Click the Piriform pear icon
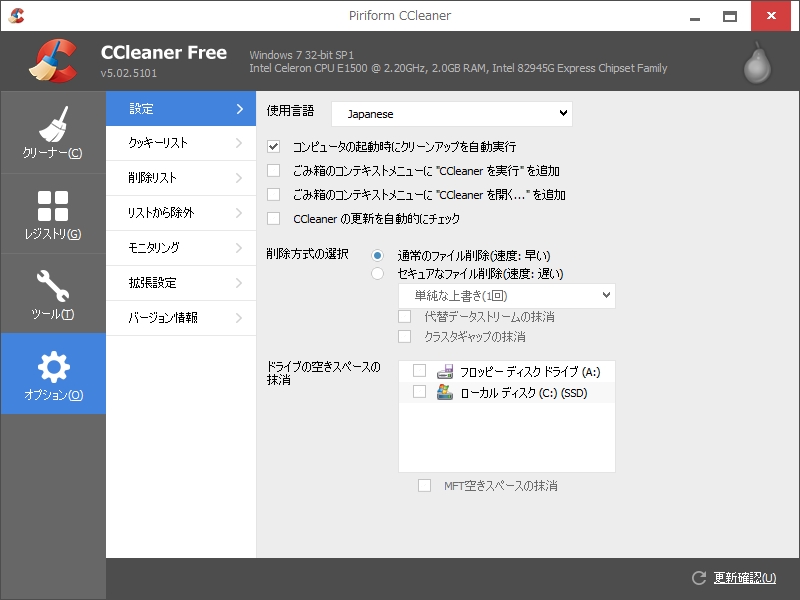 point(758,64)
